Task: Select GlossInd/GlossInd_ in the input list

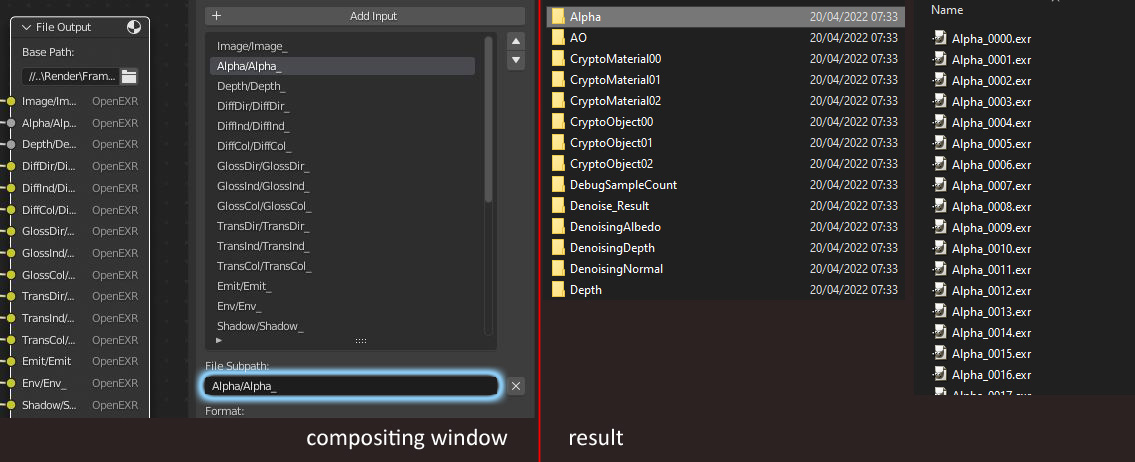Action: 342,186
